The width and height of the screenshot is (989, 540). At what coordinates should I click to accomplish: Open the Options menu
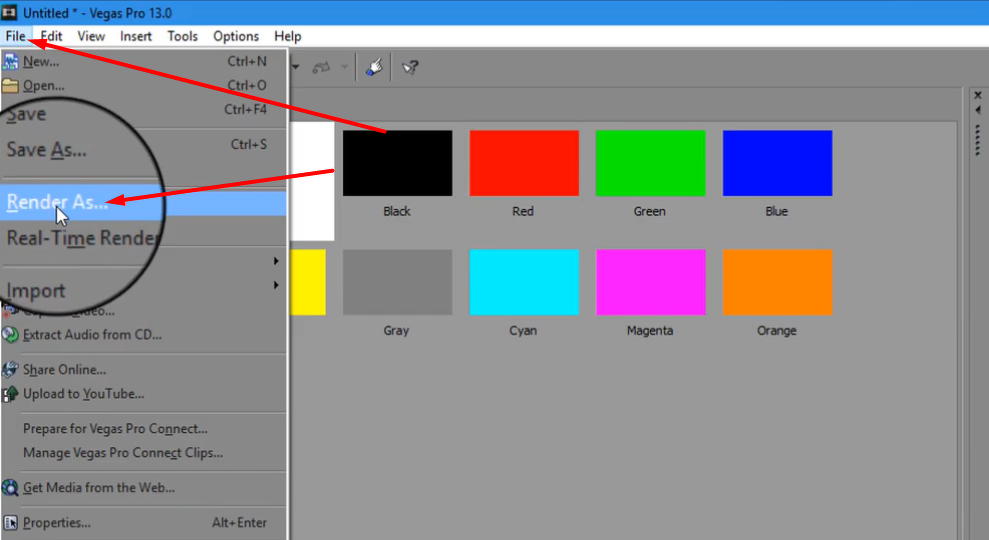[236, 36]
